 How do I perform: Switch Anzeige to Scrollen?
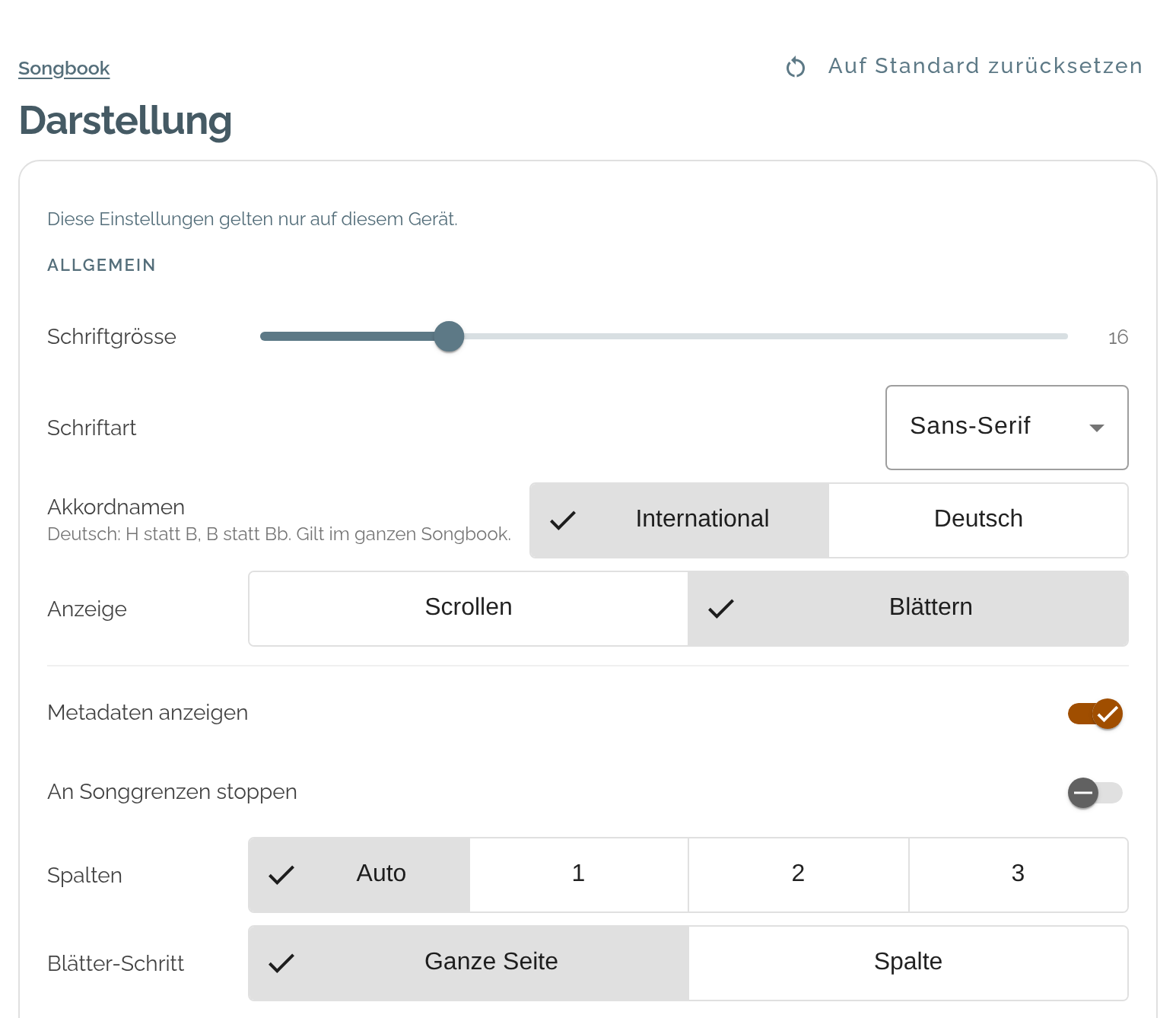[x=469, y=609]
